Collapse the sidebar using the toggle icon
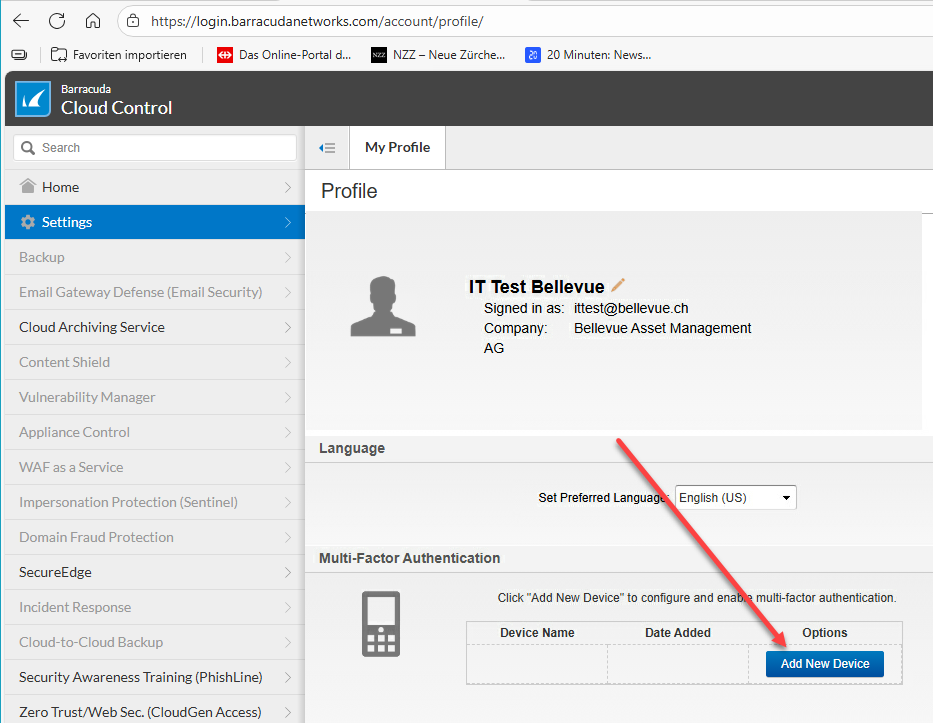The width and height of the screenshot is (933, 723). (327, 148)
